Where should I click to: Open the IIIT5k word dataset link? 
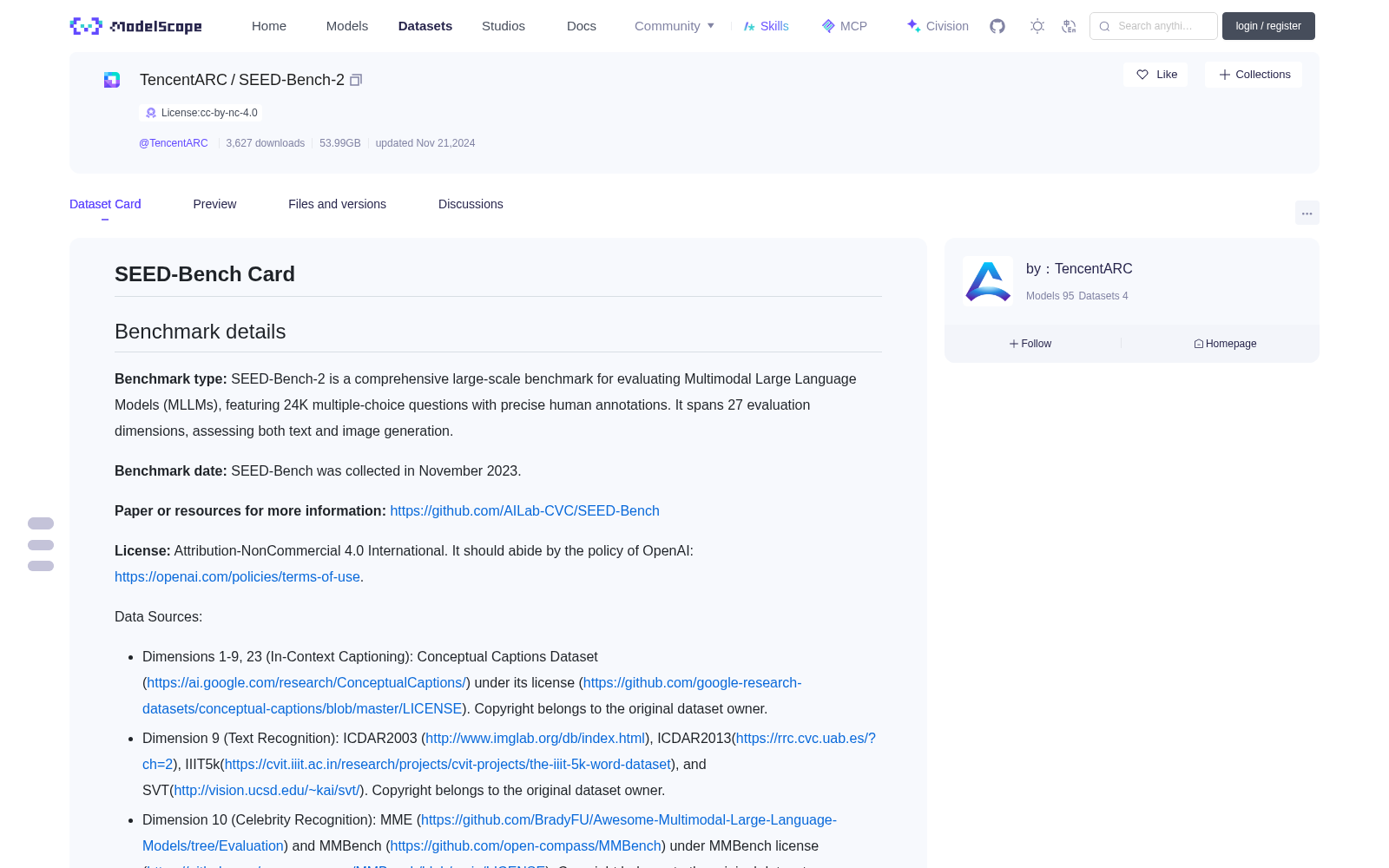point(448,764)
